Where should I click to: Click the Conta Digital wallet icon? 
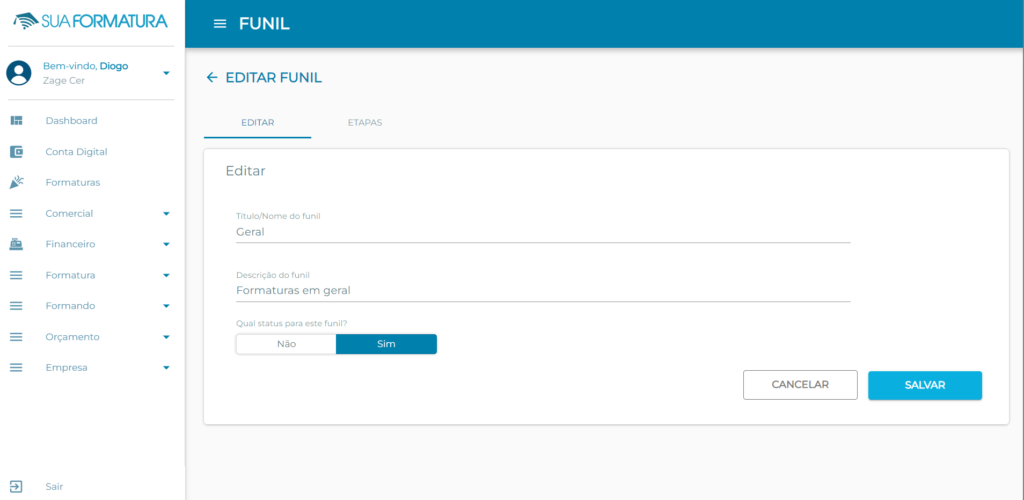pyautogui.click(x=16, y=151)
